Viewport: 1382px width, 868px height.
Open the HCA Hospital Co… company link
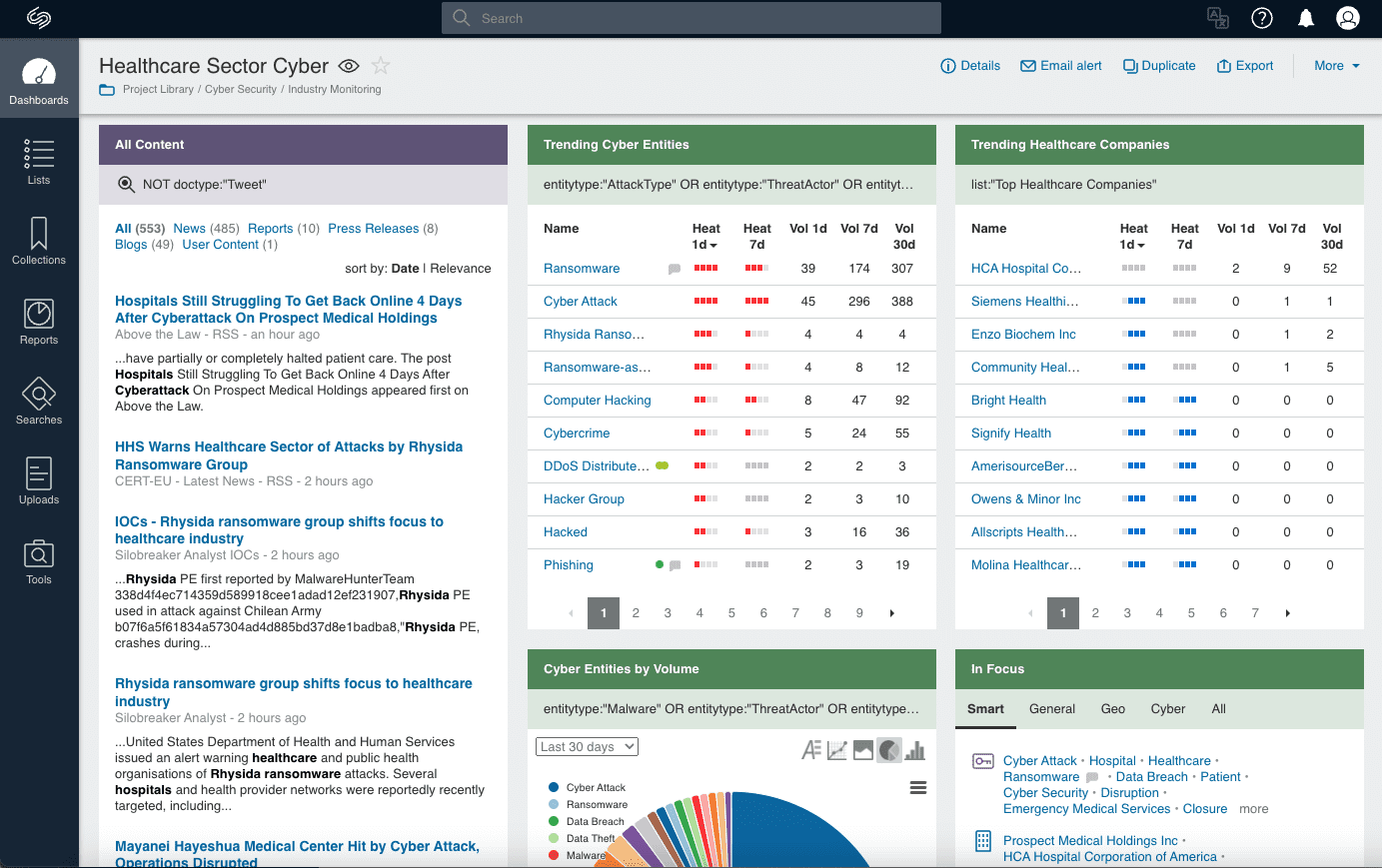coord(1026,269)
